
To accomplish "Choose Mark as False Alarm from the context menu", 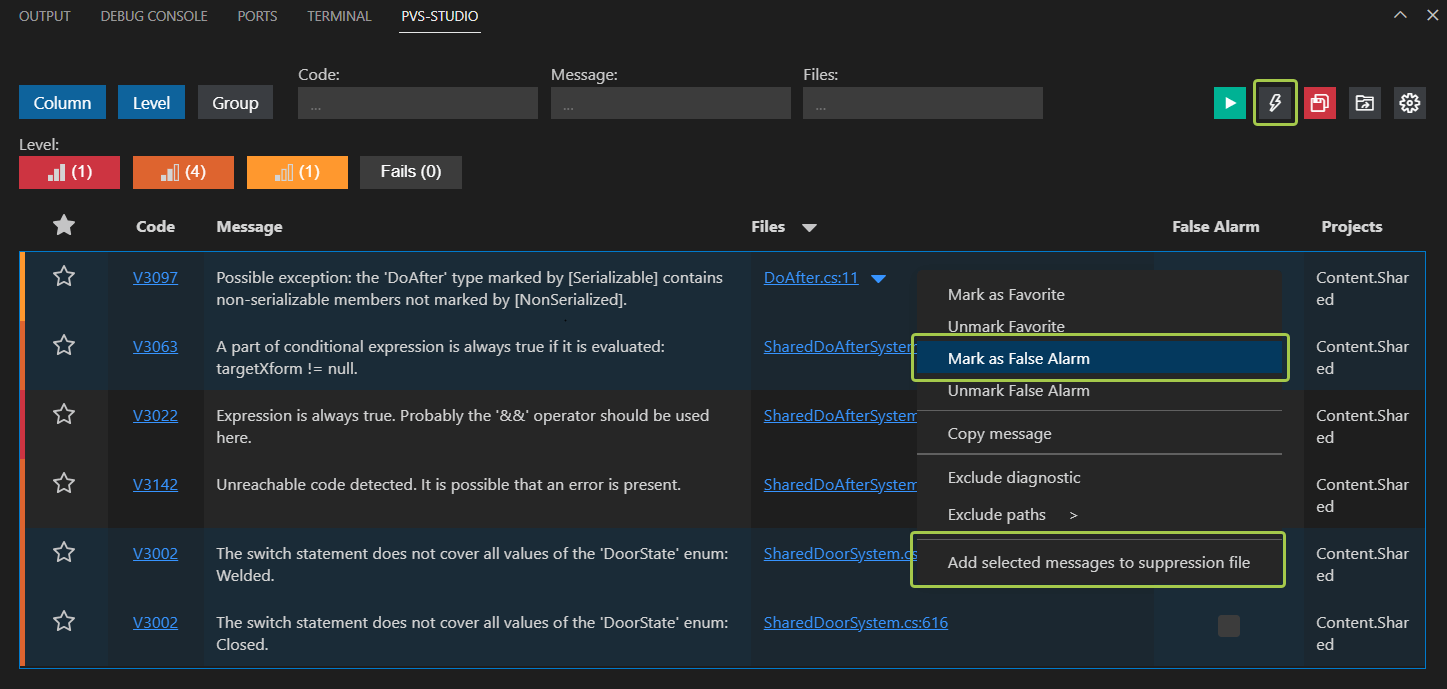I will coord(1018,358).
